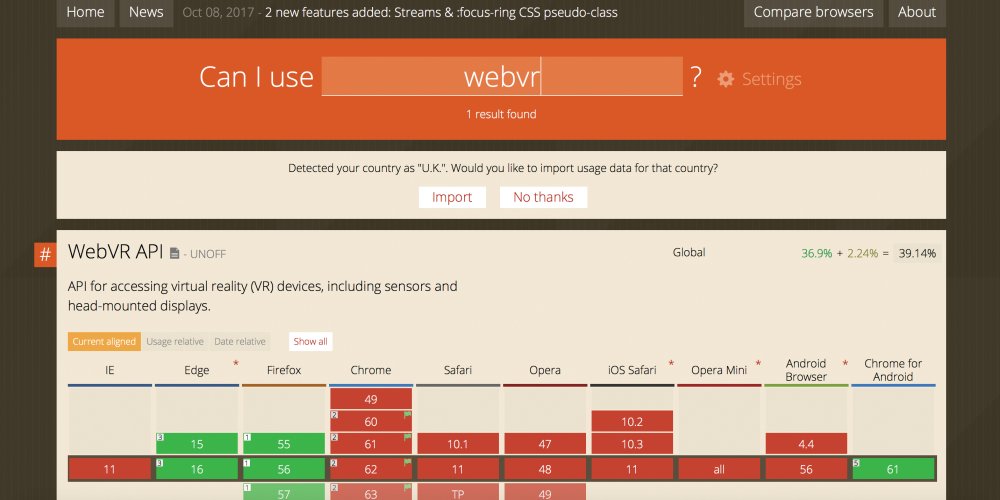Open the Streams news headline link
1000x500 pixels.
pos(441,12)
